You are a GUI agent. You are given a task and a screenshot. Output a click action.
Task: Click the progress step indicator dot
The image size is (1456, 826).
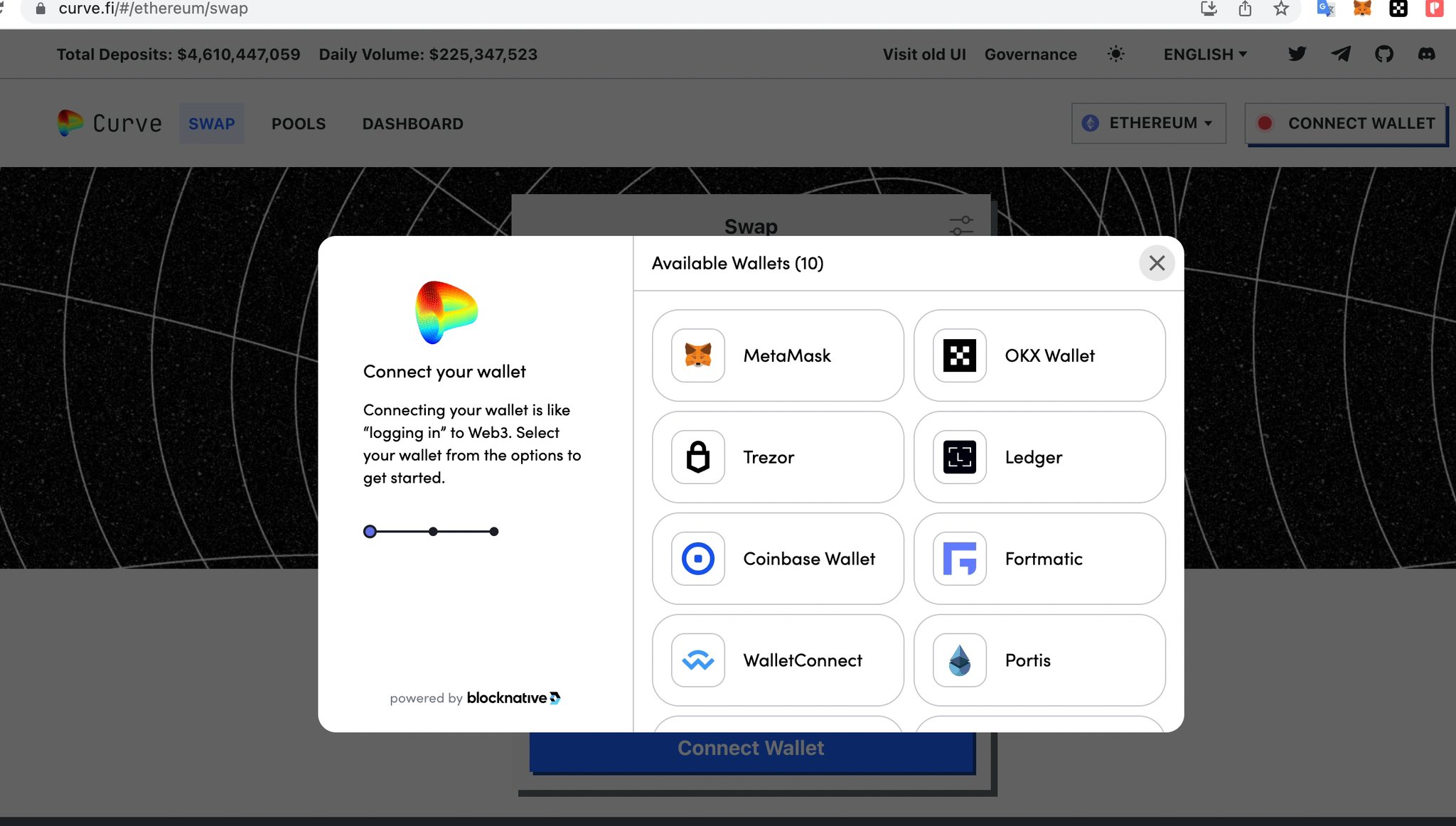click(x=370, y=531)
